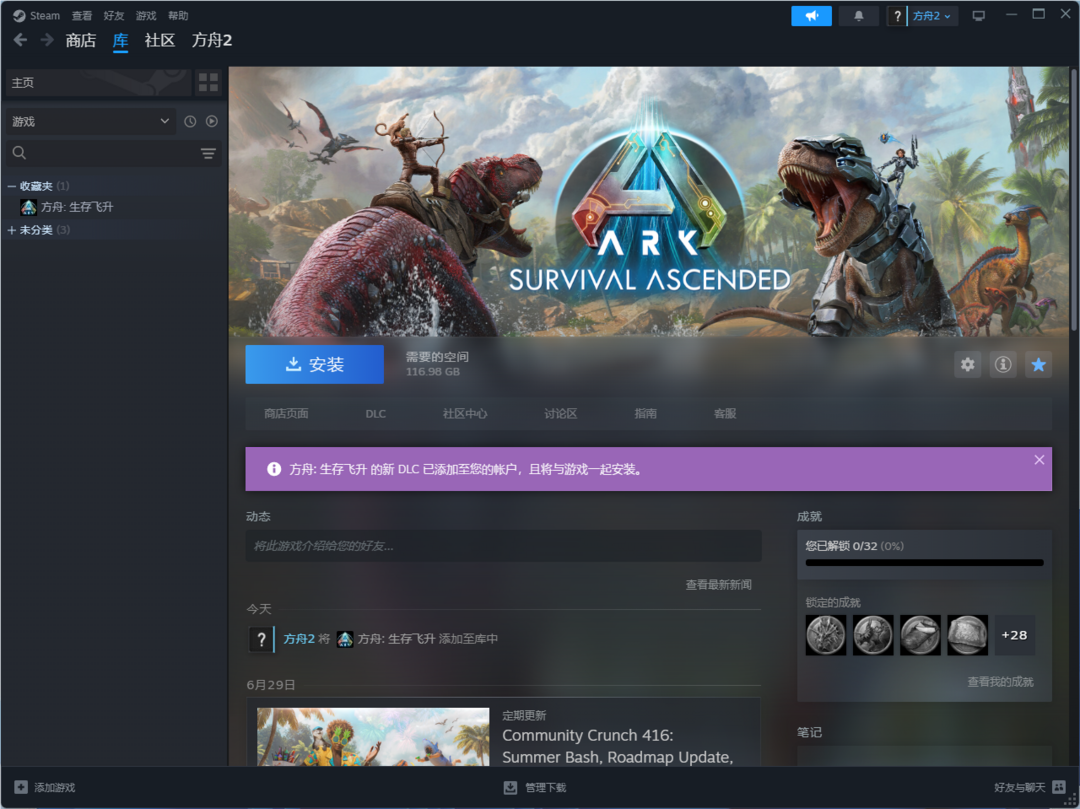1080x809 pixels.
Task: Click the blue 安装 button
Action: pyautogui.click(x=314, y=365)
